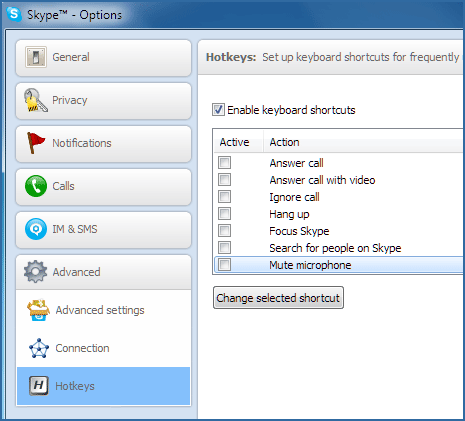Screen dimensions: 465x421
Task: Click the Privacy keys and padlock icon
Action: pos(35,100)
